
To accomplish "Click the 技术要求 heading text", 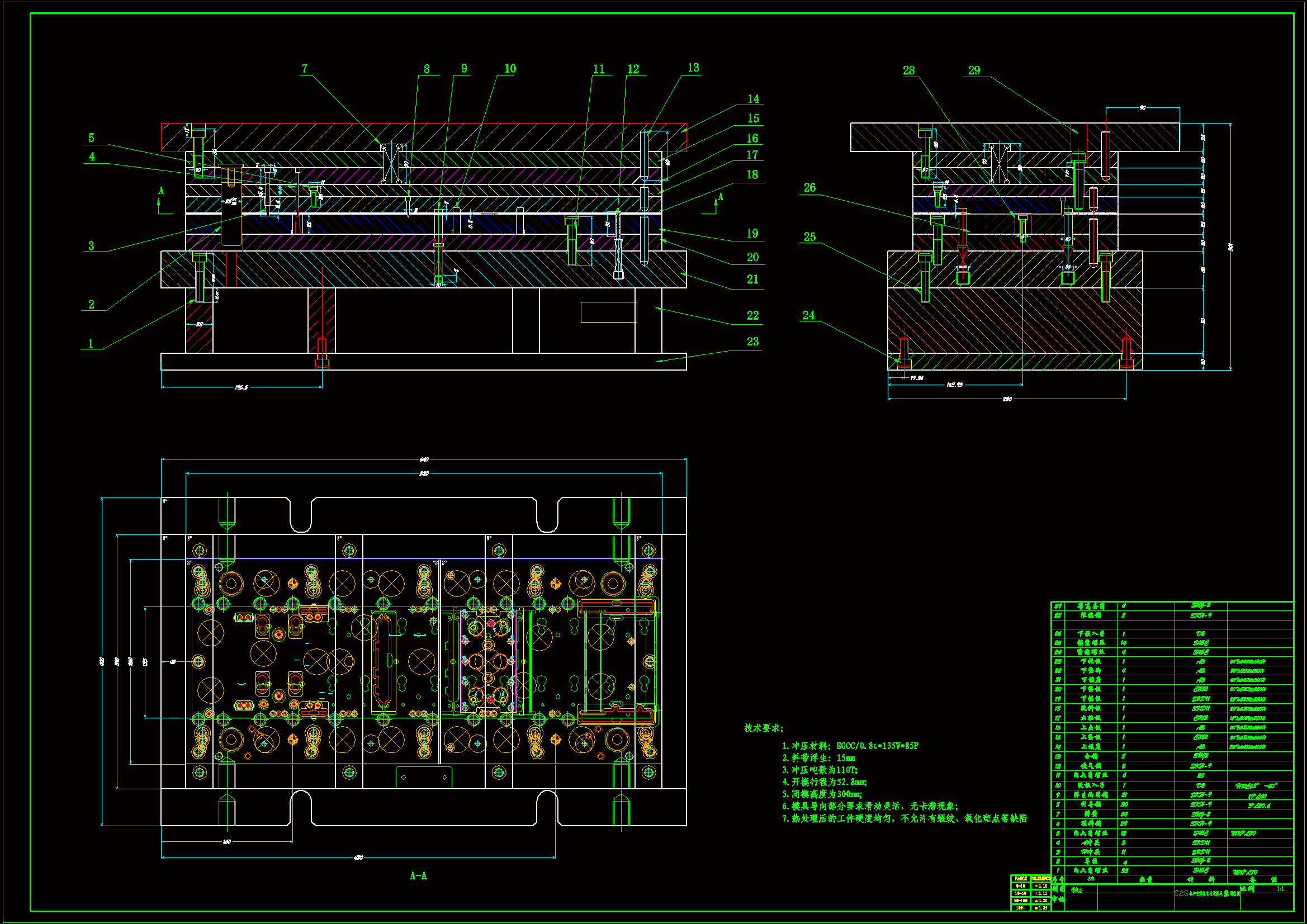I will [764, 728].
